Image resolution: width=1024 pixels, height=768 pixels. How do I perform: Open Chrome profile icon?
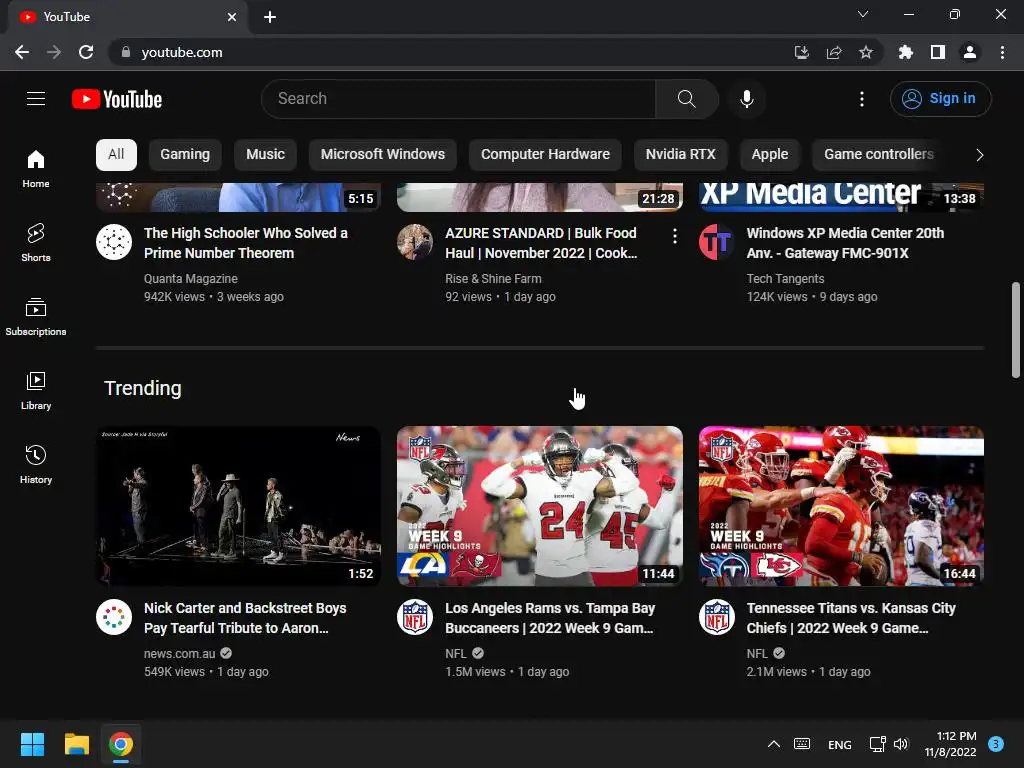(970, 52)
